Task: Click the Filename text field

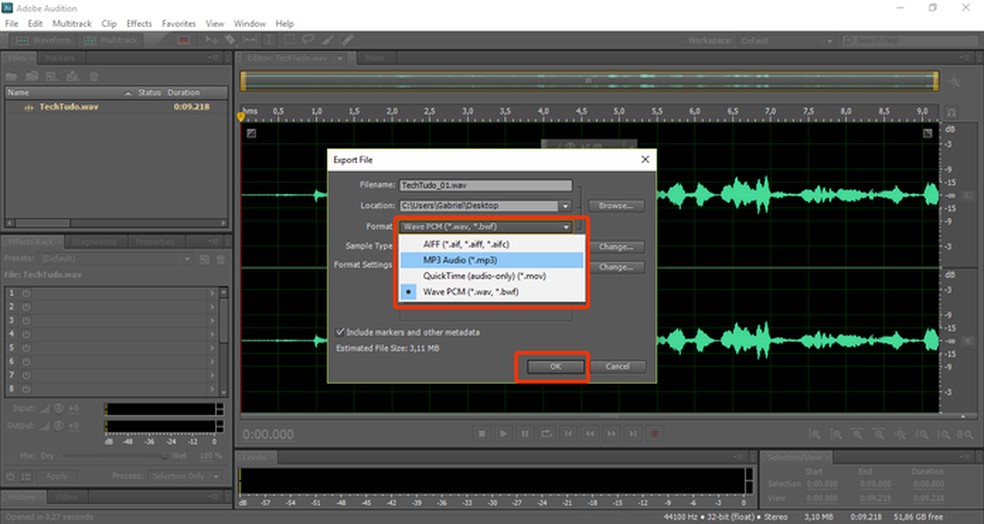Action: point(484,185)
